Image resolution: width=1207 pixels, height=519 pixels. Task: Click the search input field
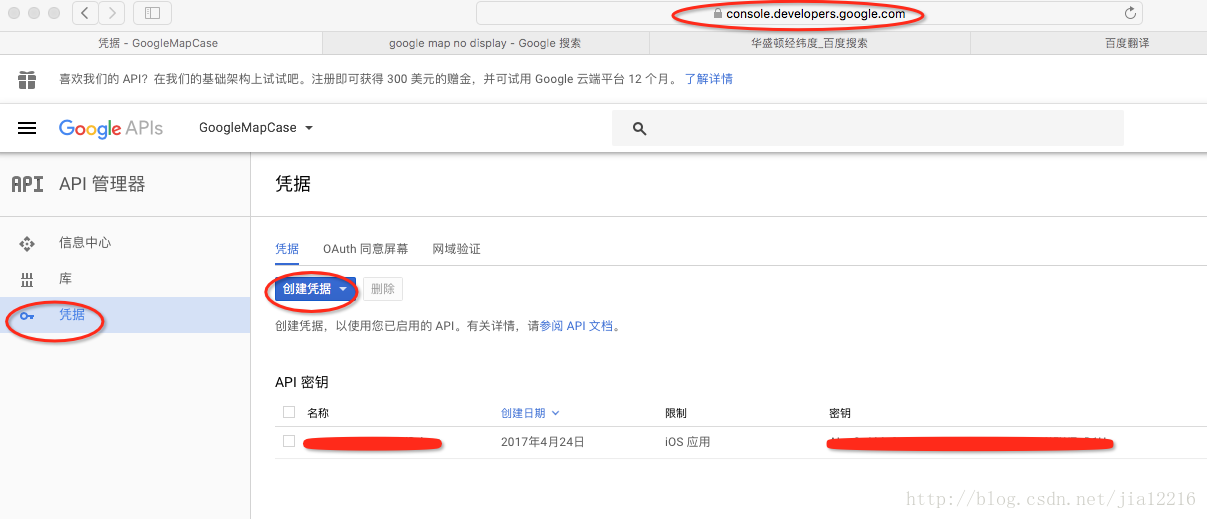[868, 129]
